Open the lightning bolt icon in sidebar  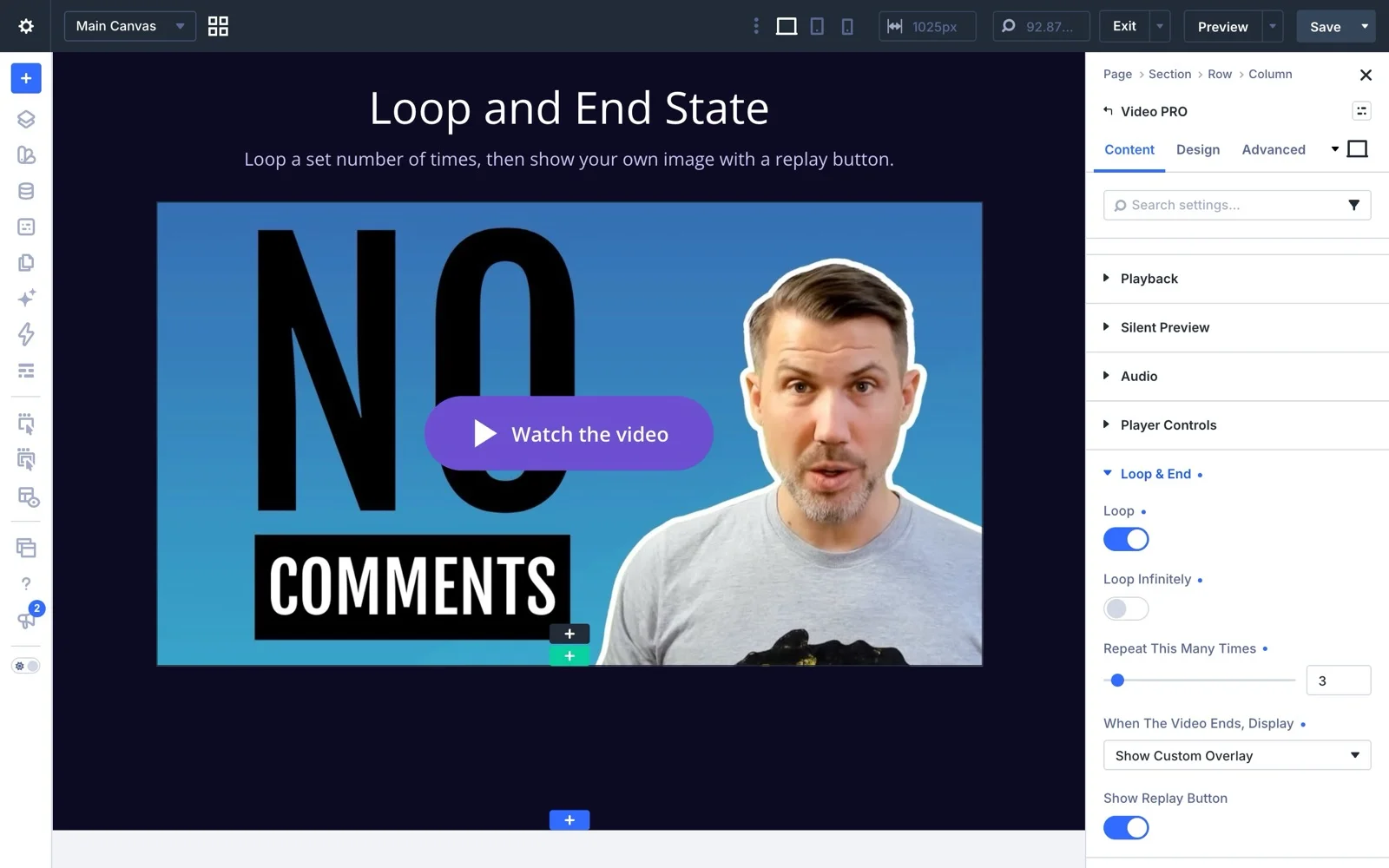[x=26, y=334]
